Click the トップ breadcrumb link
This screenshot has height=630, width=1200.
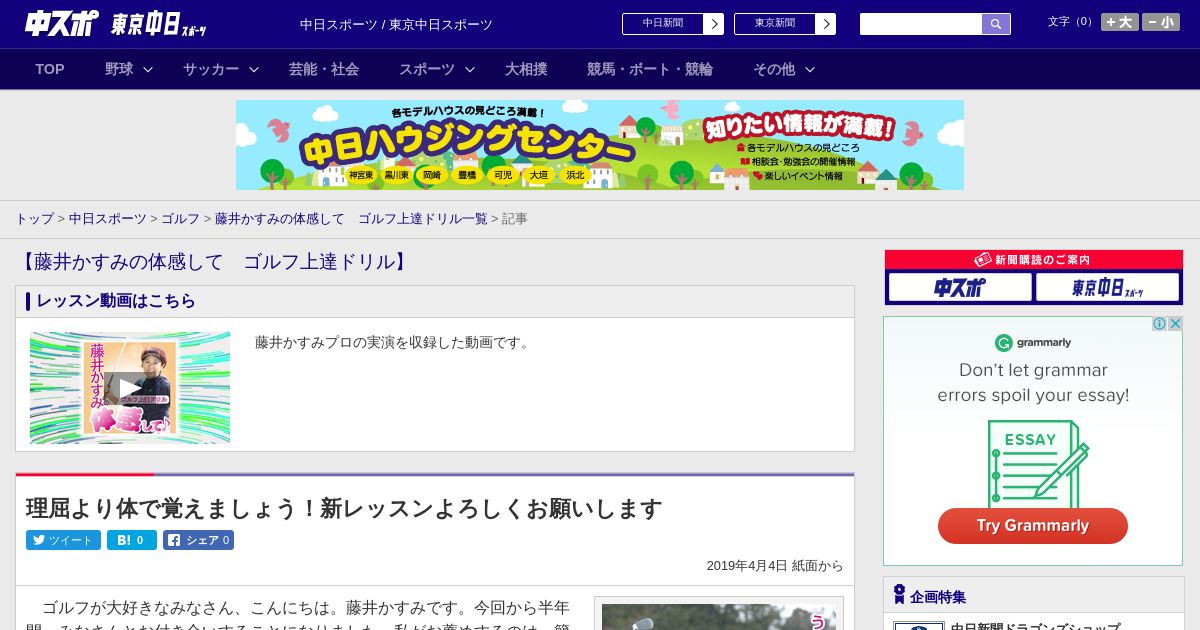click(34, 219)
